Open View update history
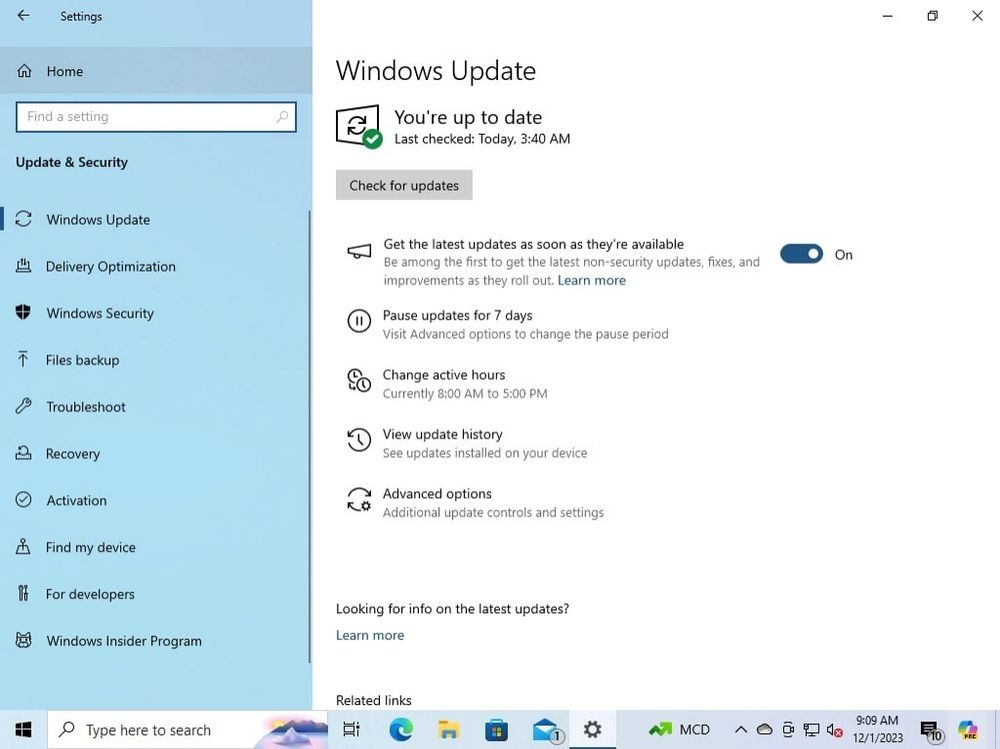 click(467, 443)
